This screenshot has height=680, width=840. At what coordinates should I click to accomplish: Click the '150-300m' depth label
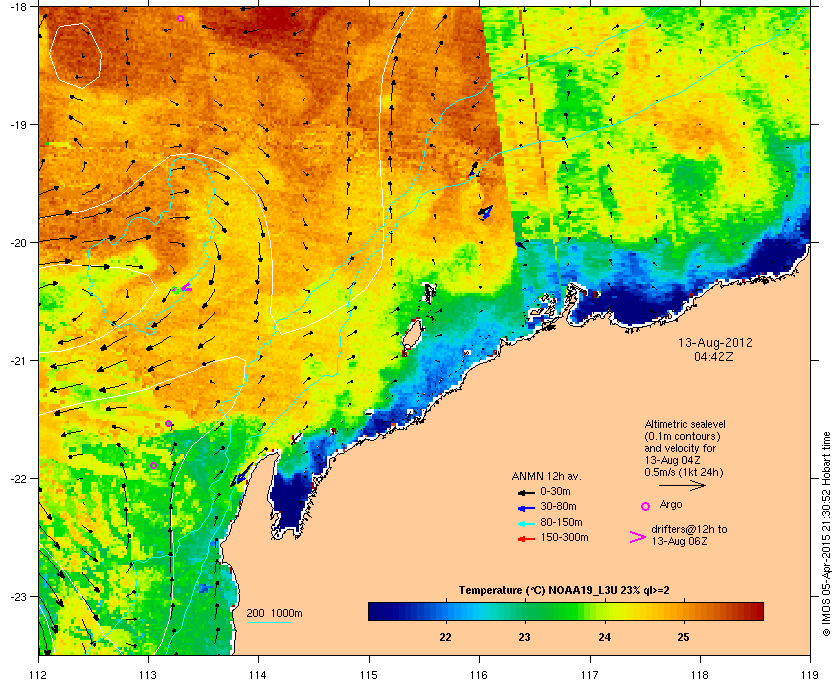click(x=564, y=537)
